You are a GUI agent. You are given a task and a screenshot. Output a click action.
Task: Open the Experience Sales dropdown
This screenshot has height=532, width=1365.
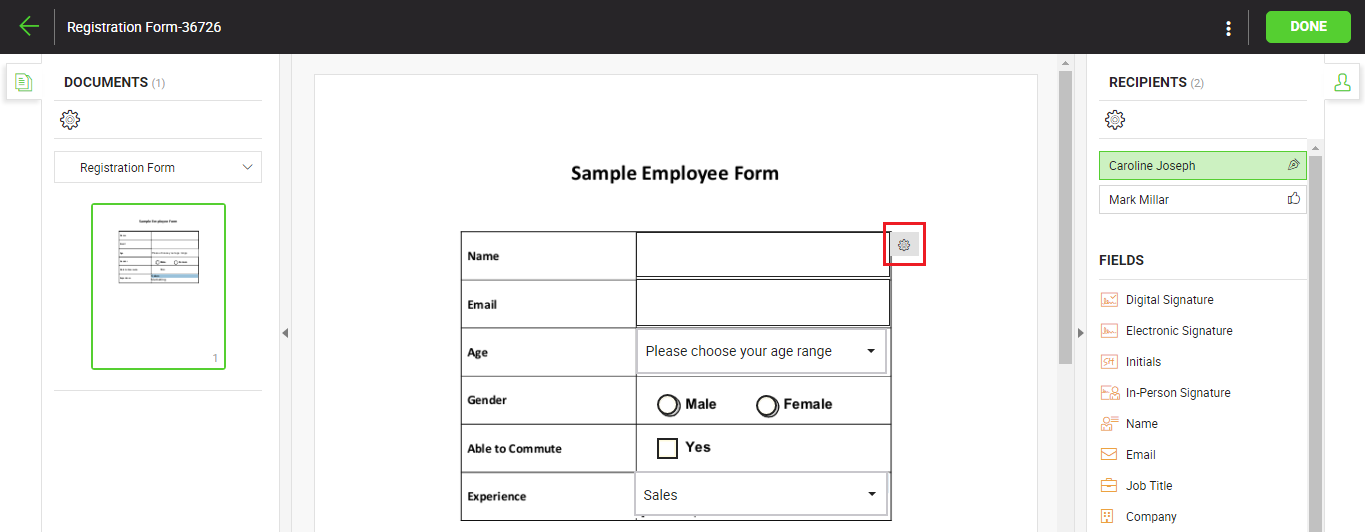pos(761,495)
